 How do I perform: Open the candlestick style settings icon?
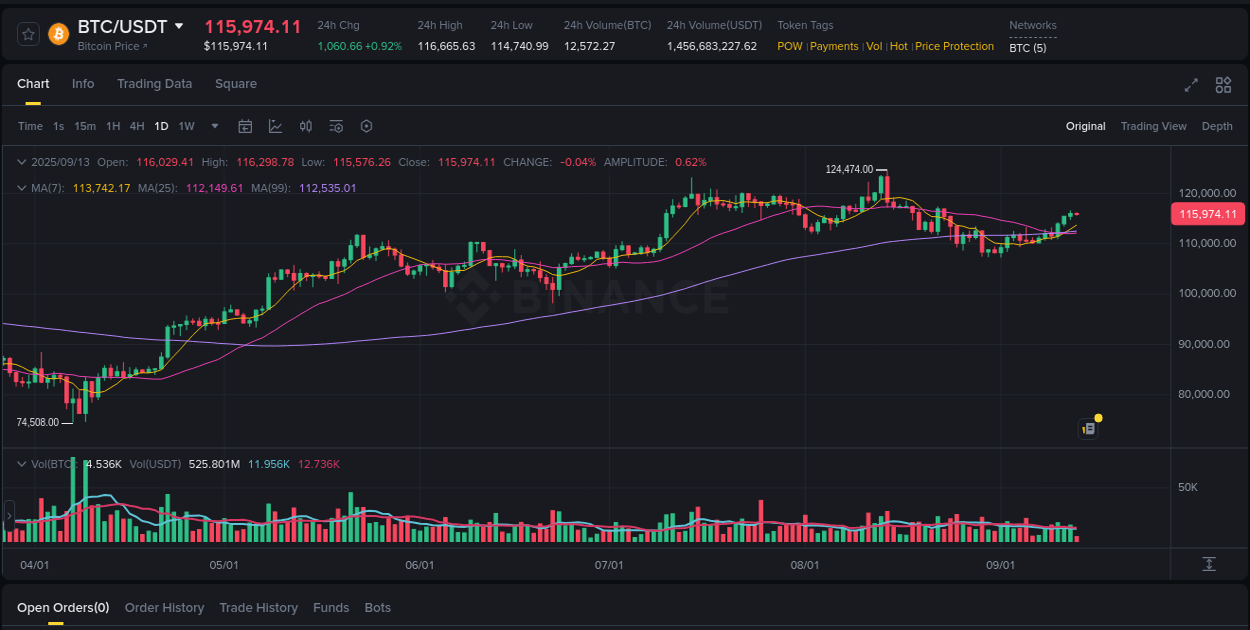click(x=306, y=126)
